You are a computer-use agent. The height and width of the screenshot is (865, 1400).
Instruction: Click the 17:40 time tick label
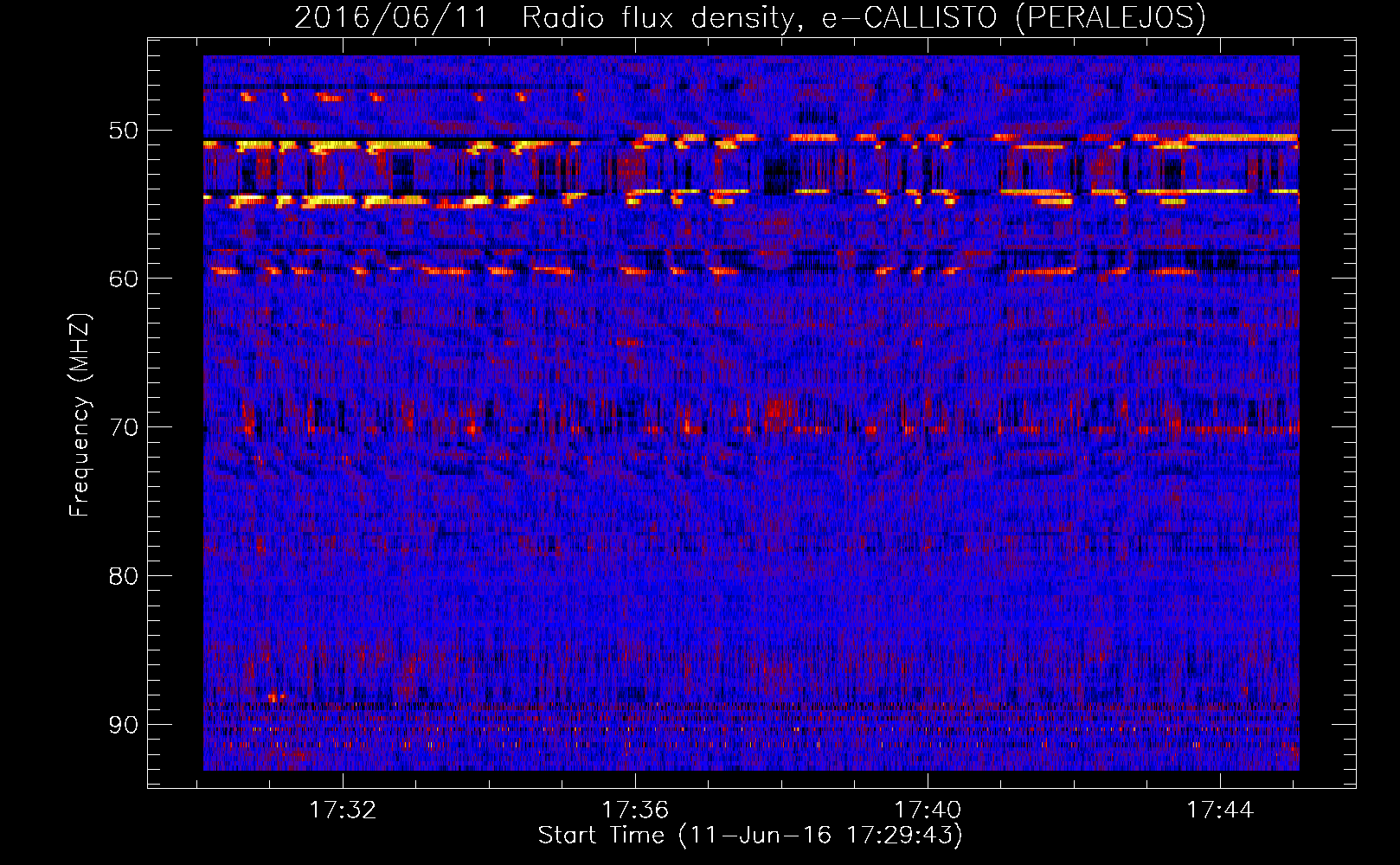coord(928,811)
